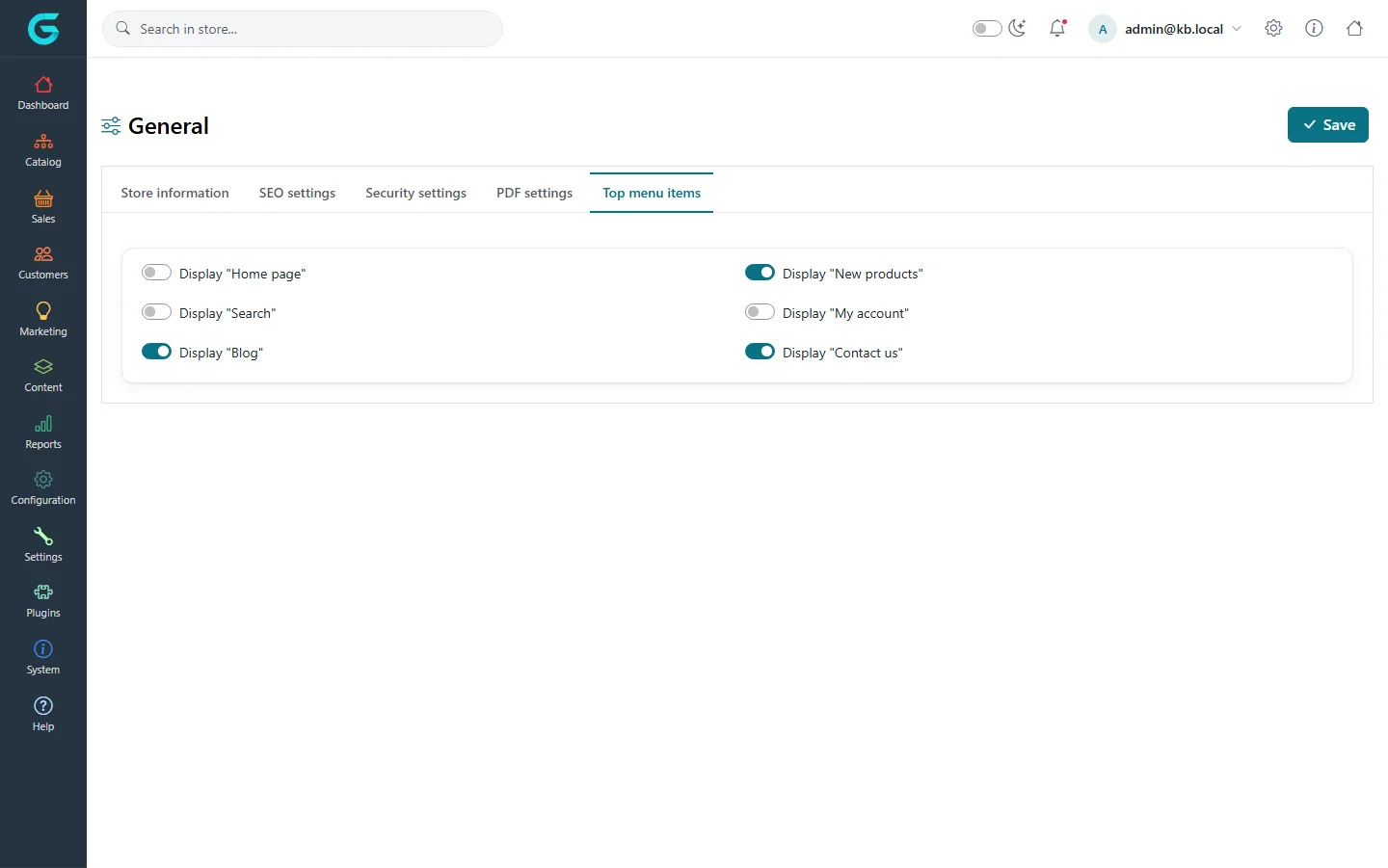Screen dimensions: 1388x868
Task: Click the "General" page heading
Action: point(169,126)
